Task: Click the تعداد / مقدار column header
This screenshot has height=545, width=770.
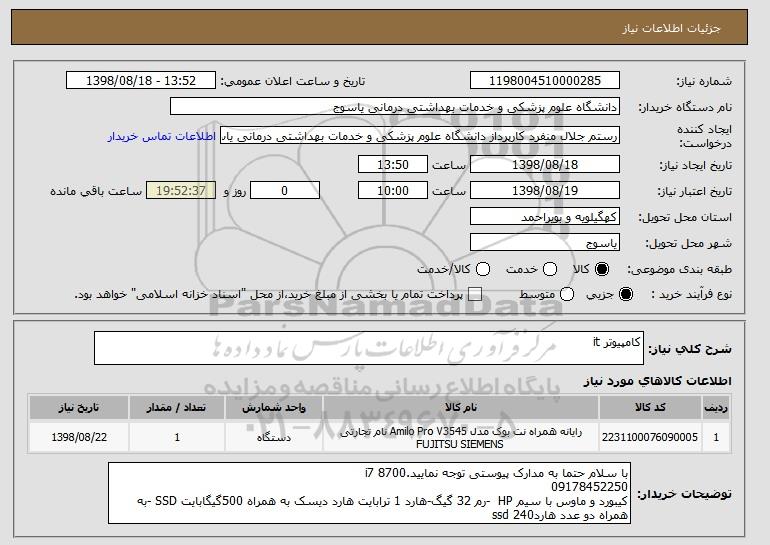Action: 177,408
